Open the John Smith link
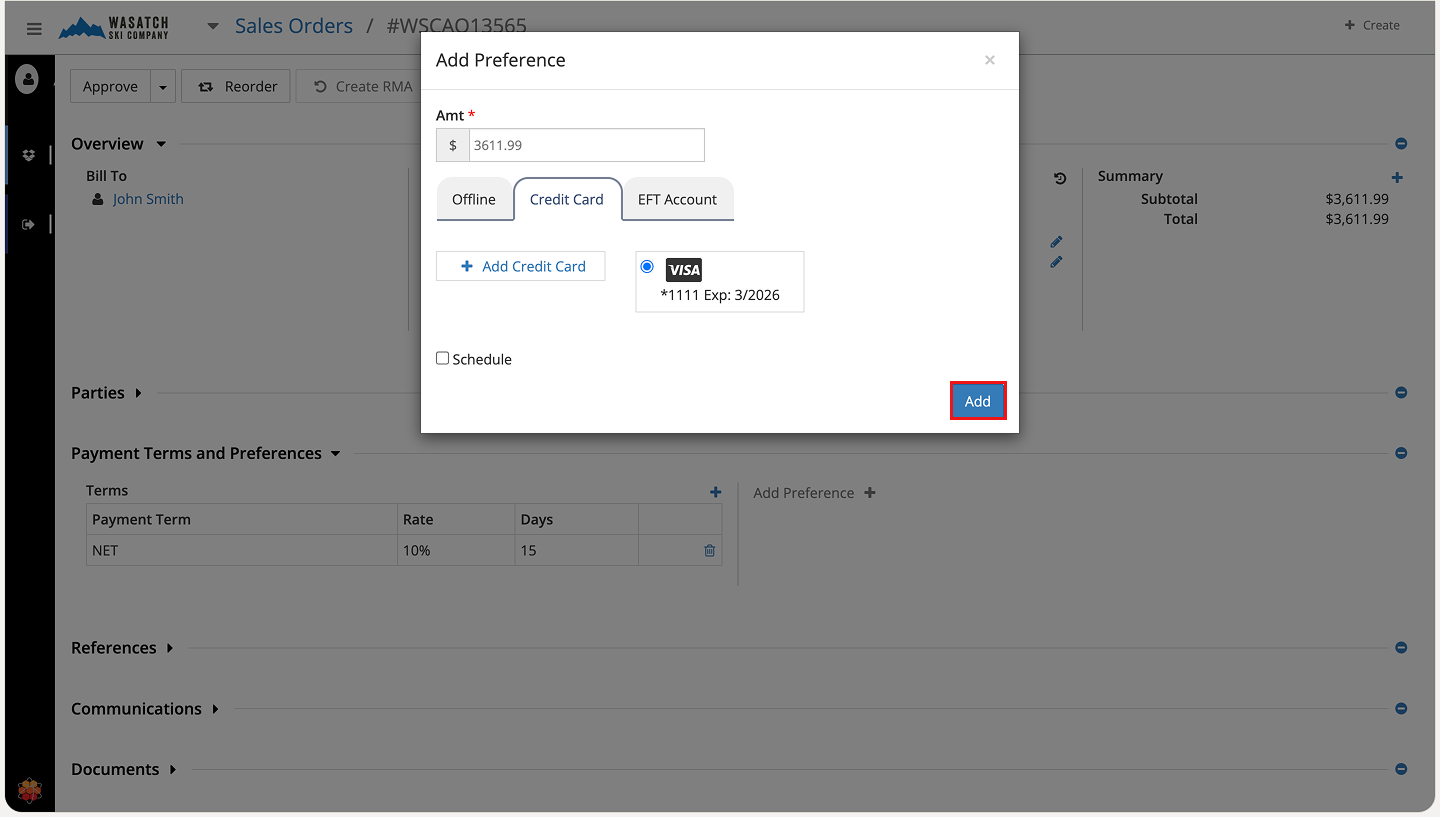 148,199
